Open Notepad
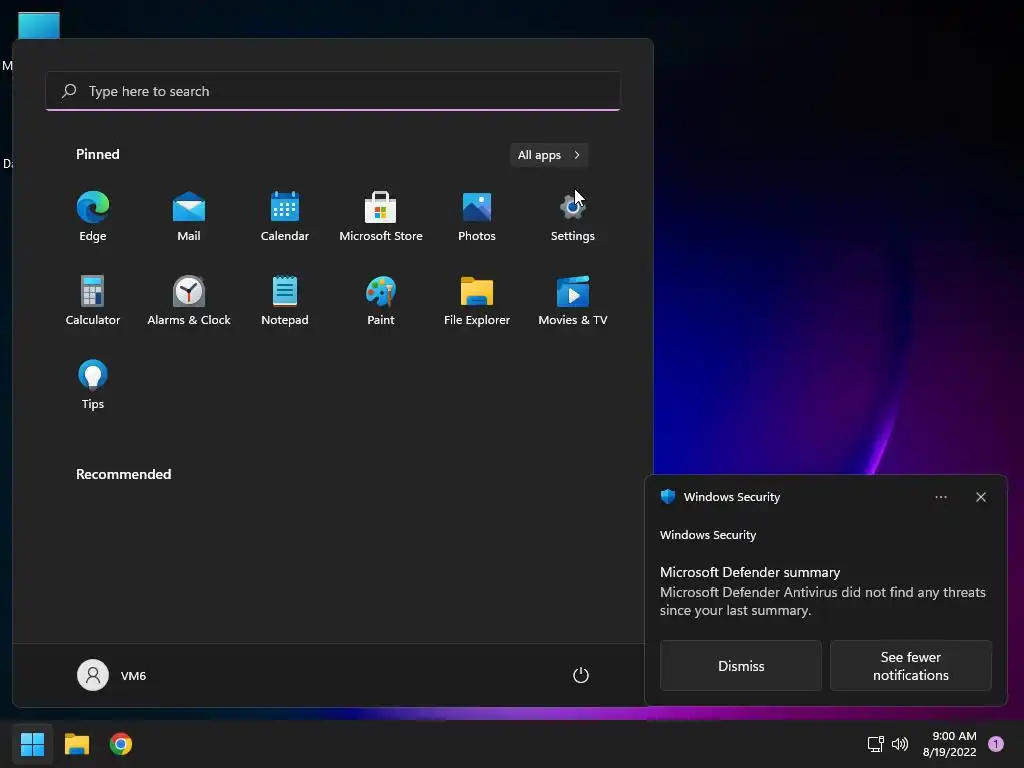The height and width of the screenshot is (768, 1024). pyautogui.click(x=285, y=301)
